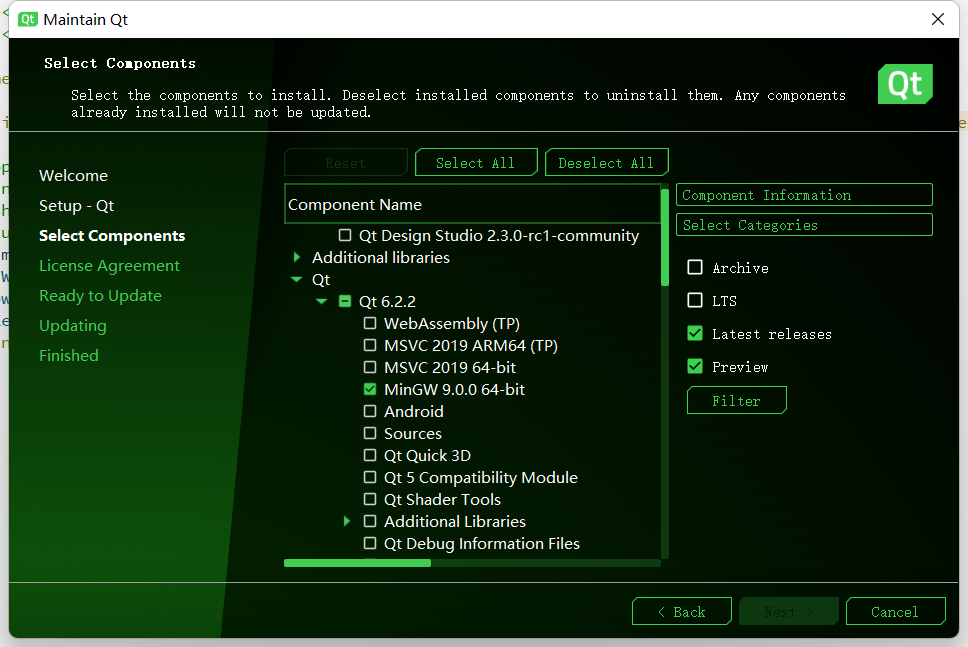
Task: Select the Welcome step in sidebar
Action: (x=73, y=175)
